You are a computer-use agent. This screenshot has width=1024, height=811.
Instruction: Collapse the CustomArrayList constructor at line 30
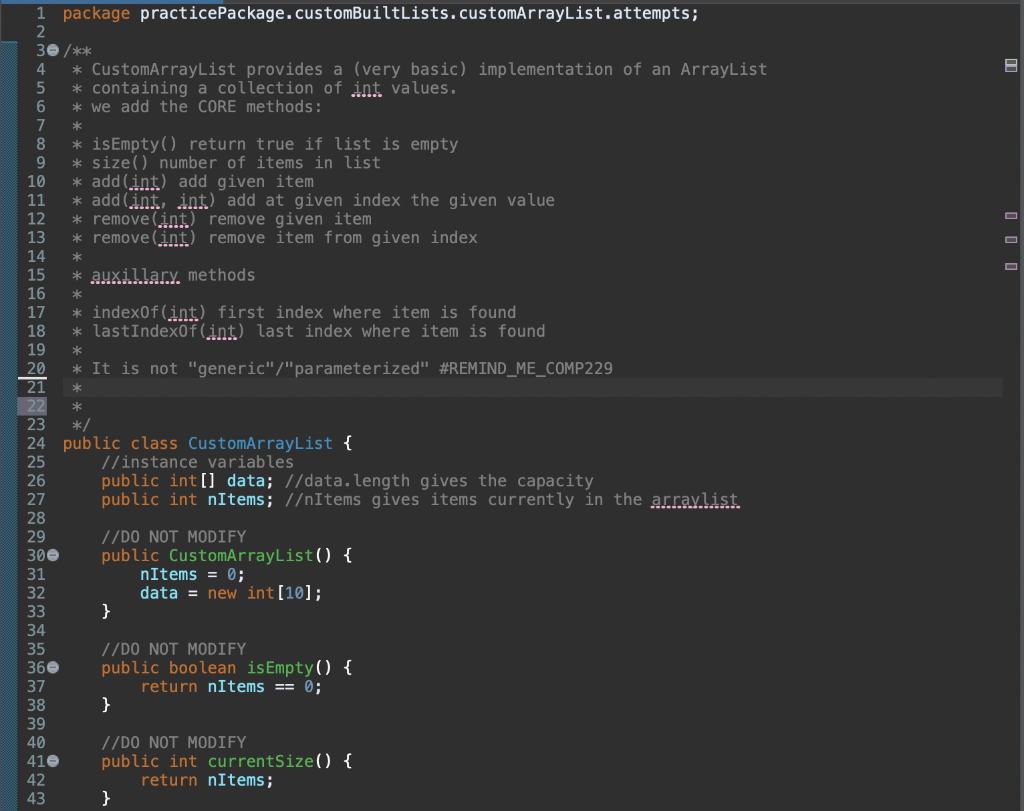(53, 555)
